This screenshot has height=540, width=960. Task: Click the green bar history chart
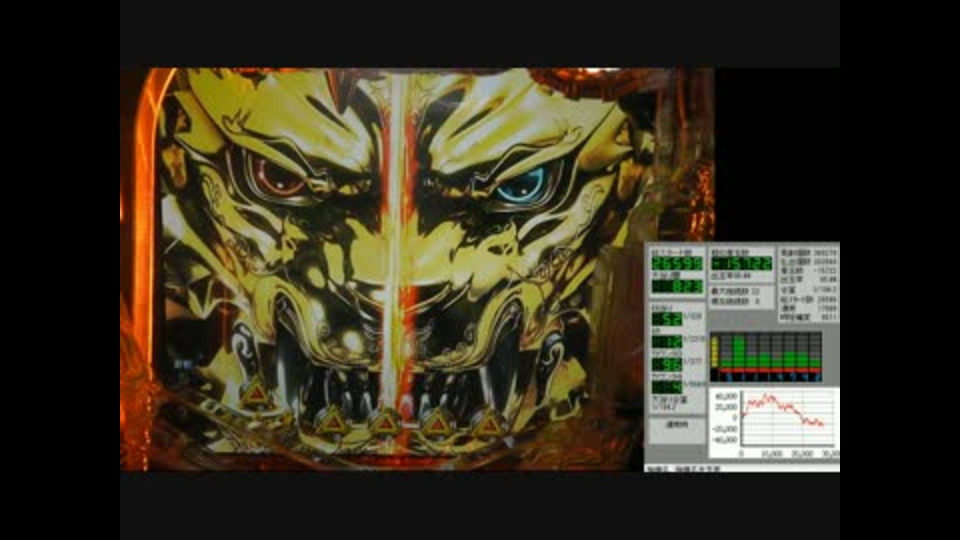pos(765,357)
